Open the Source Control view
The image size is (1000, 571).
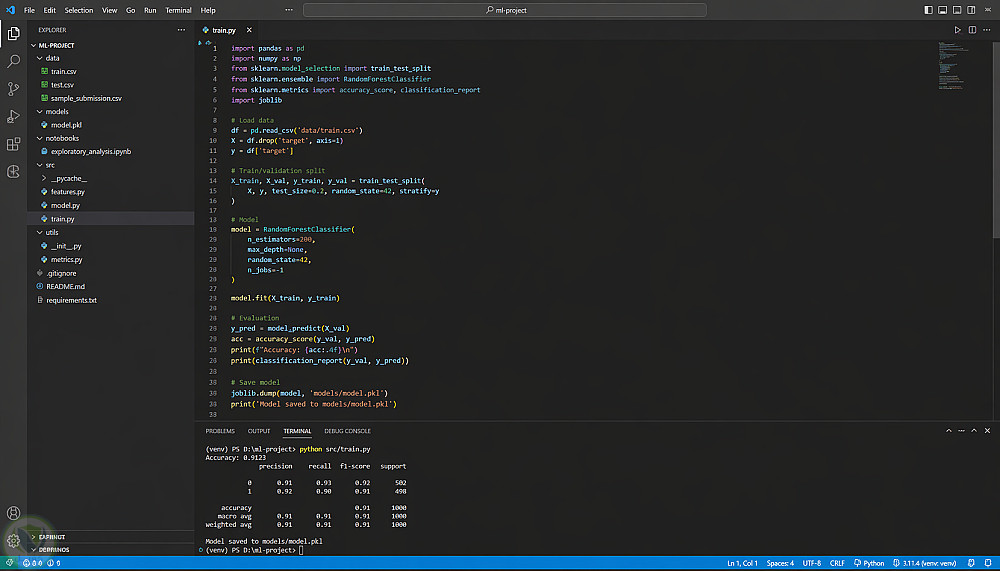[x=13, y=89]
